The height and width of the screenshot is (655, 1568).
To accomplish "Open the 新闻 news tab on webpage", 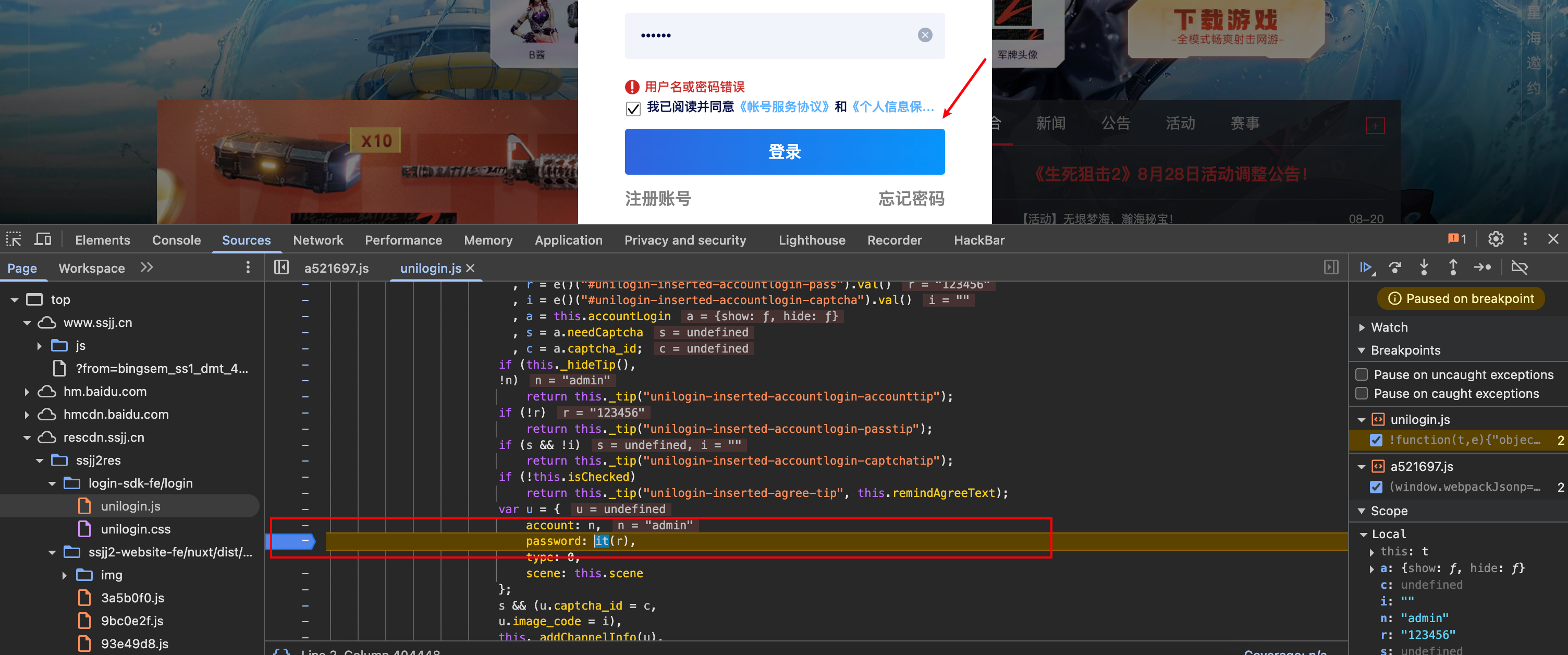I will pos(1050,123).
